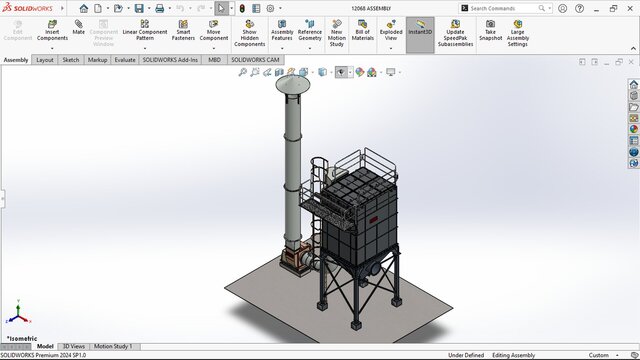Click Exploded View
This screenshot has height=360, width=640.
tap(391, 30)
